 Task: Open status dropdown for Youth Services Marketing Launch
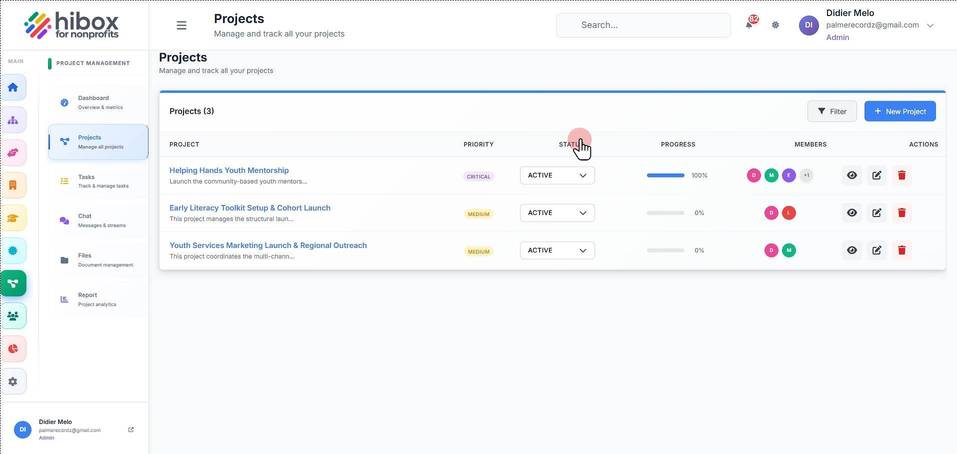coord(557,250)
